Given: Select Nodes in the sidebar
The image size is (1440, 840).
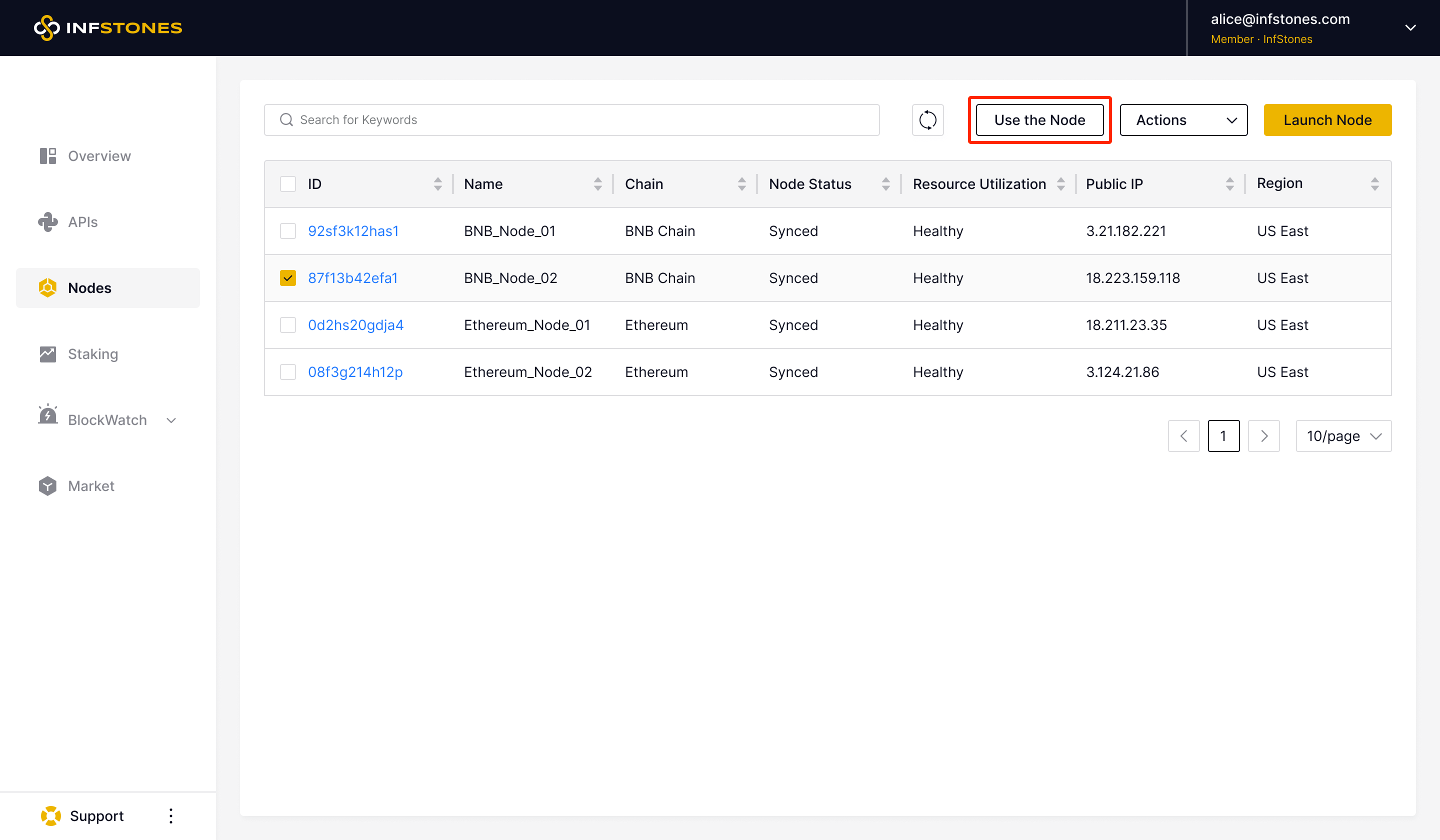Looking at the screenshot, I should (89, 288).
